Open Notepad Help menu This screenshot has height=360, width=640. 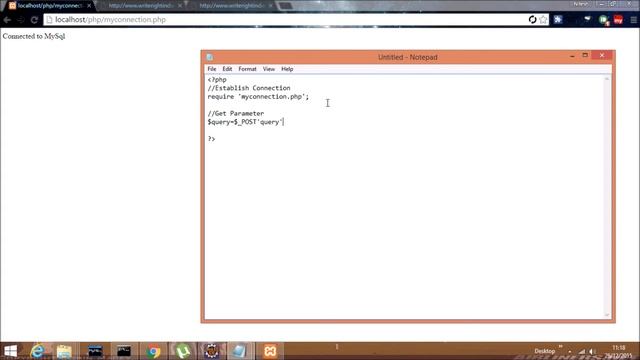click(x=287, y=69)
